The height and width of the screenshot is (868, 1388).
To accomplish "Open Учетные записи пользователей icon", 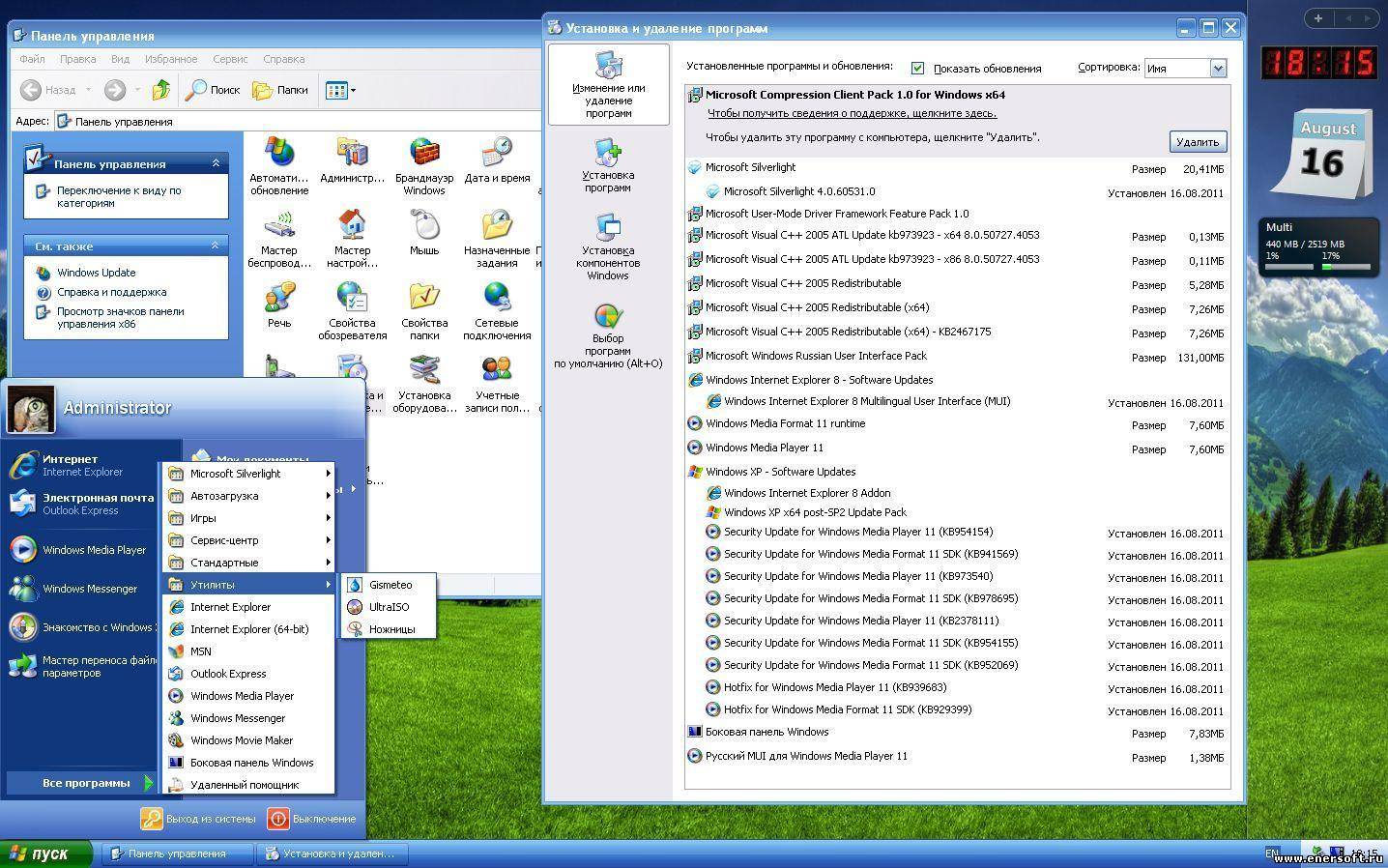I will coord(497,383).
